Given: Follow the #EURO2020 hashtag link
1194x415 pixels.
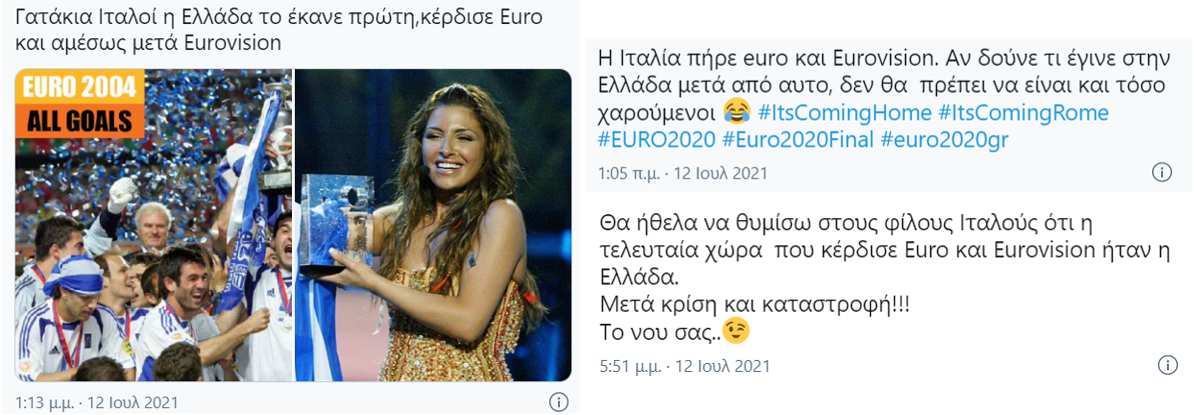Looking at the screenshot, I should pyautogui.click(x=656, y=140).
